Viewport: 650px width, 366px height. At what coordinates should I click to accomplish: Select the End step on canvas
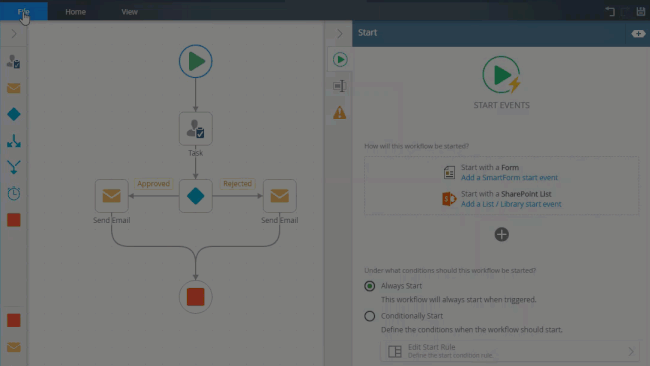[196, 297]
